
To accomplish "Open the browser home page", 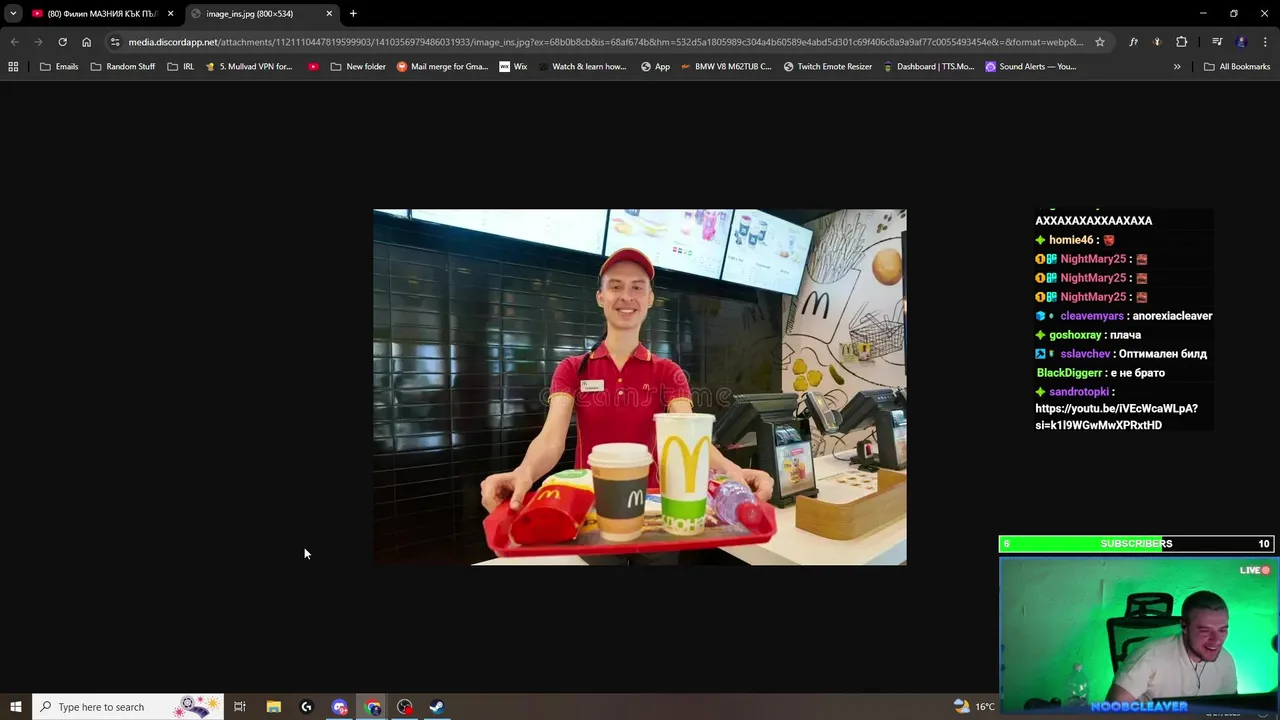I will (86, 42).
